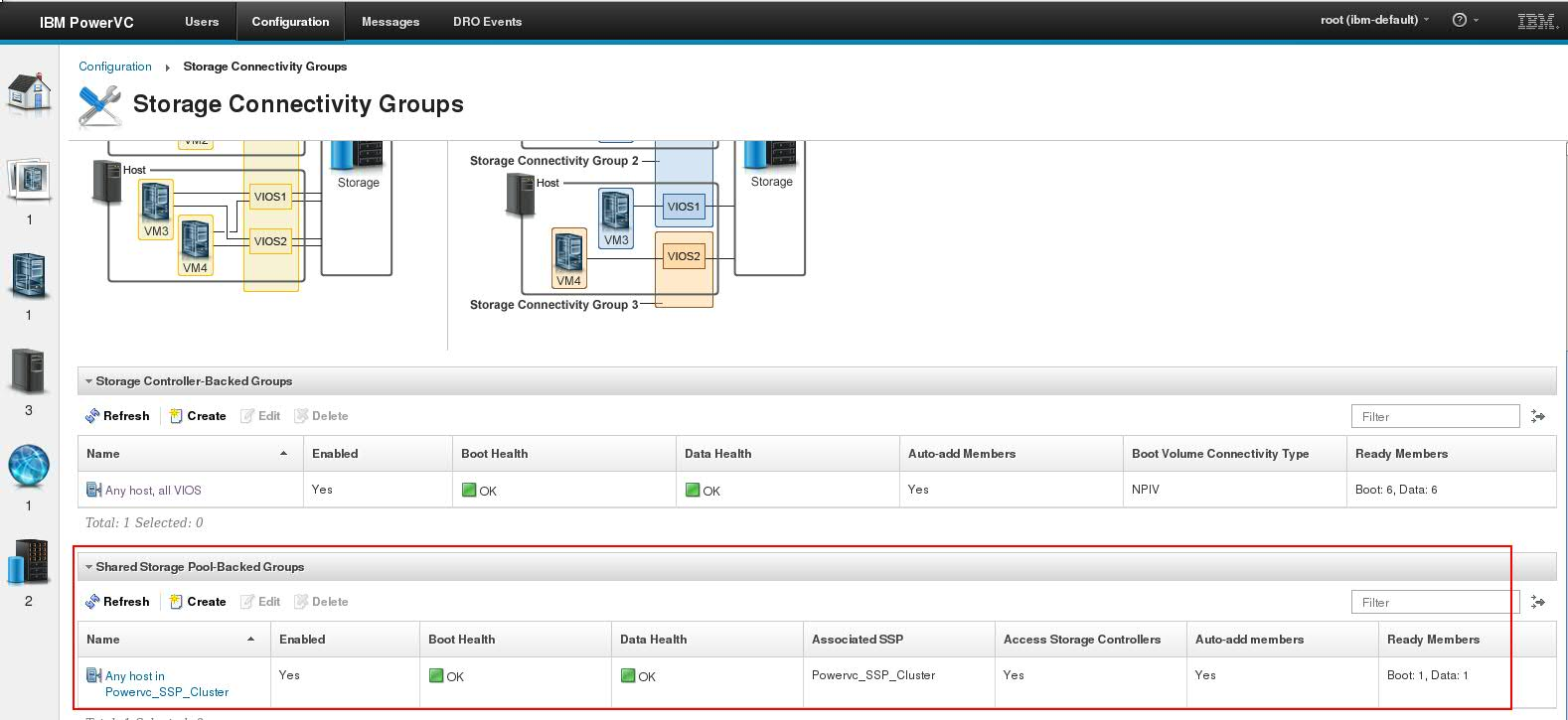Viewport: 1568px width, 720px height.
Task: Click 'Boot: 1, Data: 1' ready members cell
Action: coord(1427,675)
